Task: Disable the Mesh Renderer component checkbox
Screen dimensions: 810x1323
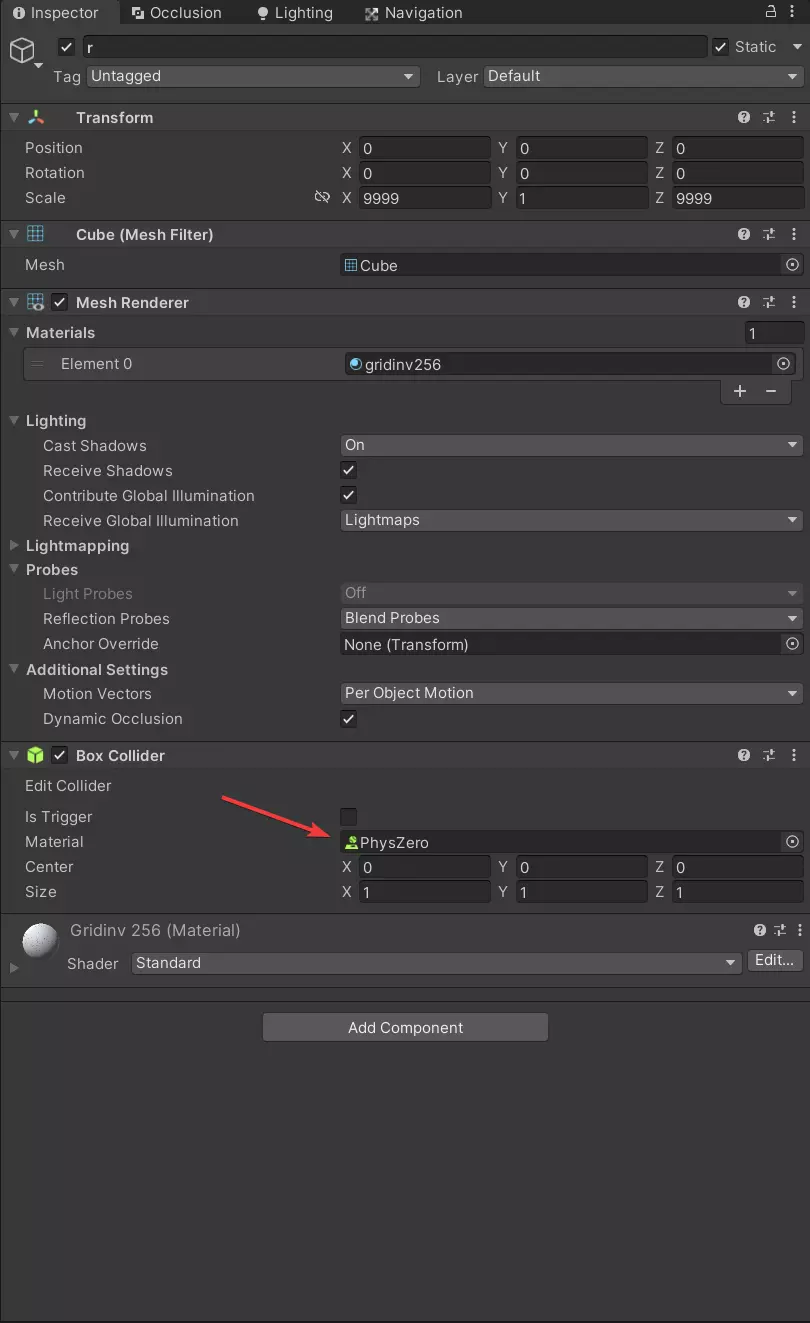Action: click(x=60, y=302)
